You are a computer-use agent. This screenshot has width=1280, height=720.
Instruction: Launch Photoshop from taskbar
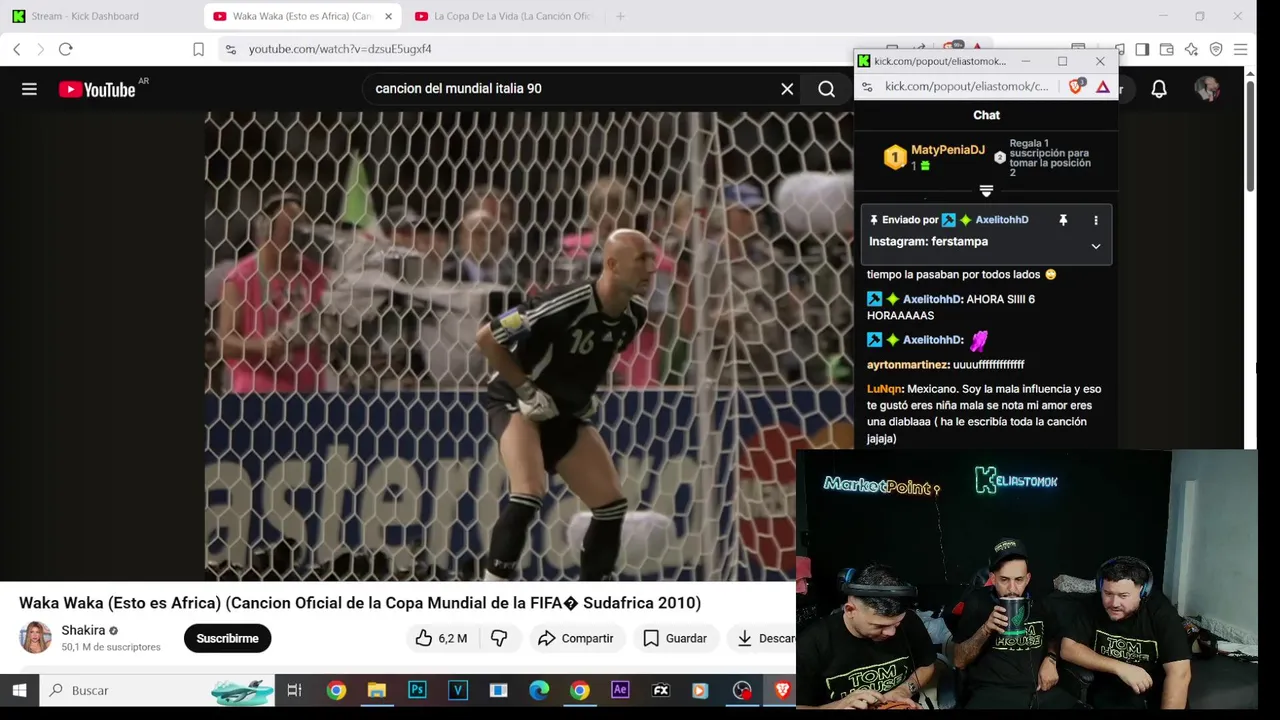pyautogui.click(x=417, y=690)
